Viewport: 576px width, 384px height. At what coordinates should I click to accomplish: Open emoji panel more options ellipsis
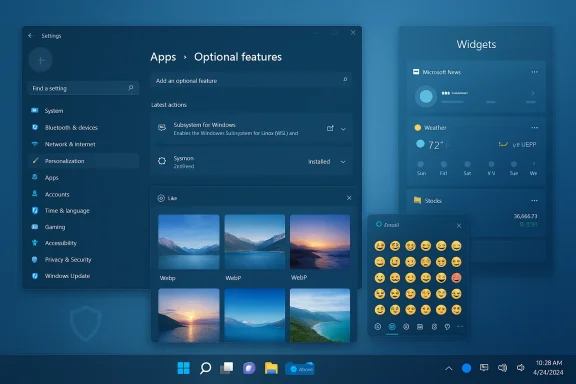460,326
